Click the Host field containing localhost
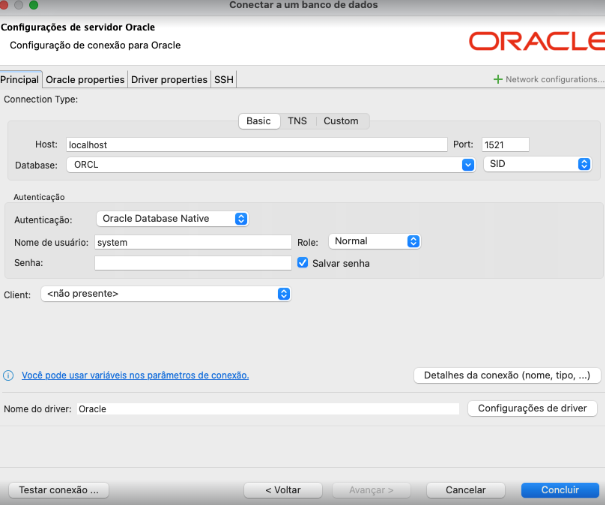 (x=257, y=145)
